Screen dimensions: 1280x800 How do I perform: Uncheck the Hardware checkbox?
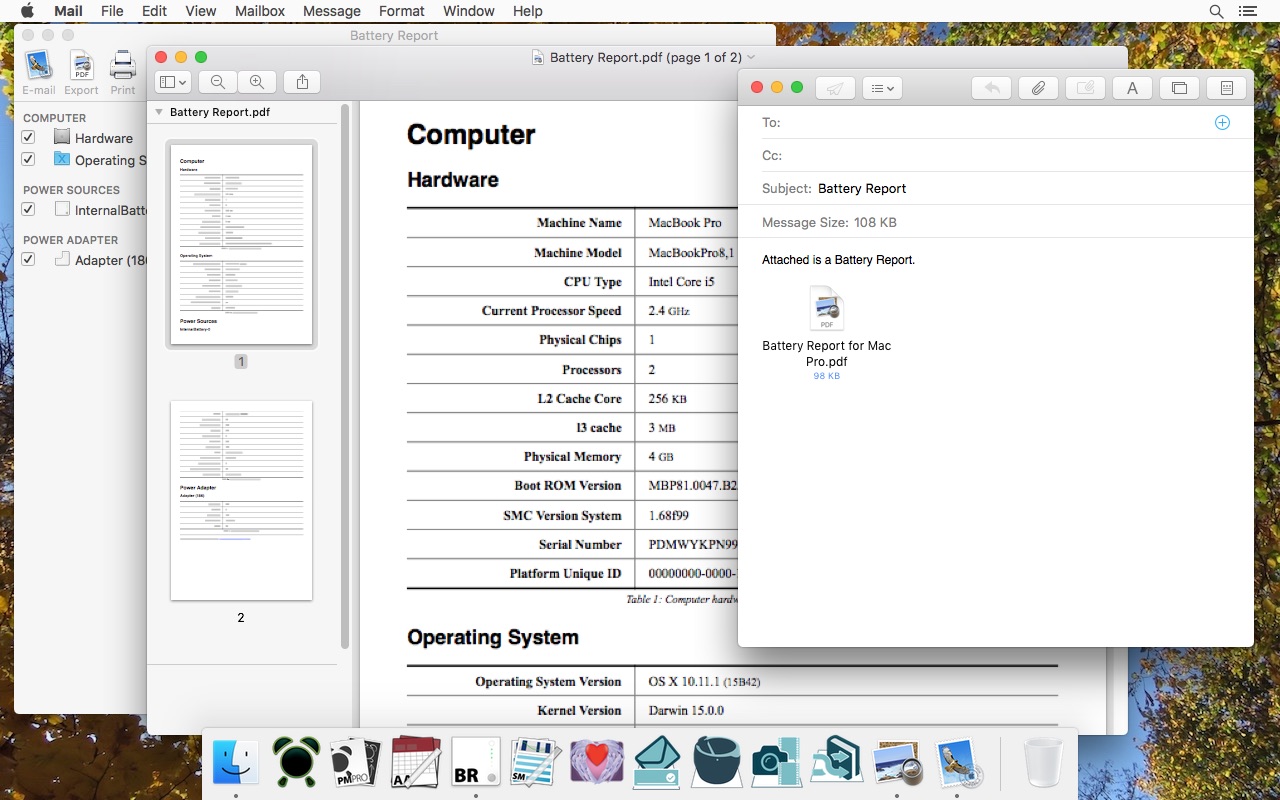pos(28,137)
